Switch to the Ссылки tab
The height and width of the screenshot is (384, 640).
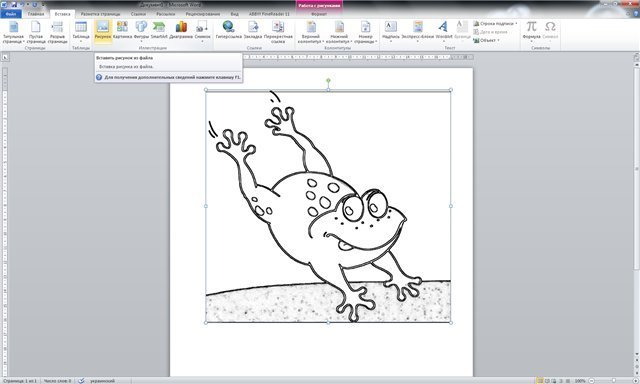138,14
